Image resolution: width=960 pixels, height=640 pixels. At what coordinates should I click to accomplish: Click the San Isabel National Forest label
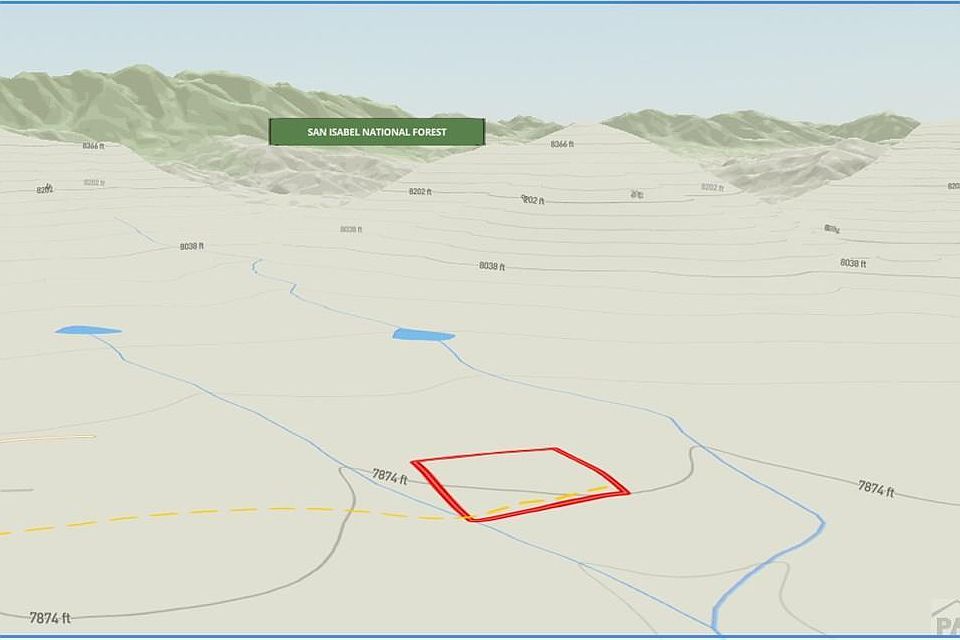[x=376, y=131]
